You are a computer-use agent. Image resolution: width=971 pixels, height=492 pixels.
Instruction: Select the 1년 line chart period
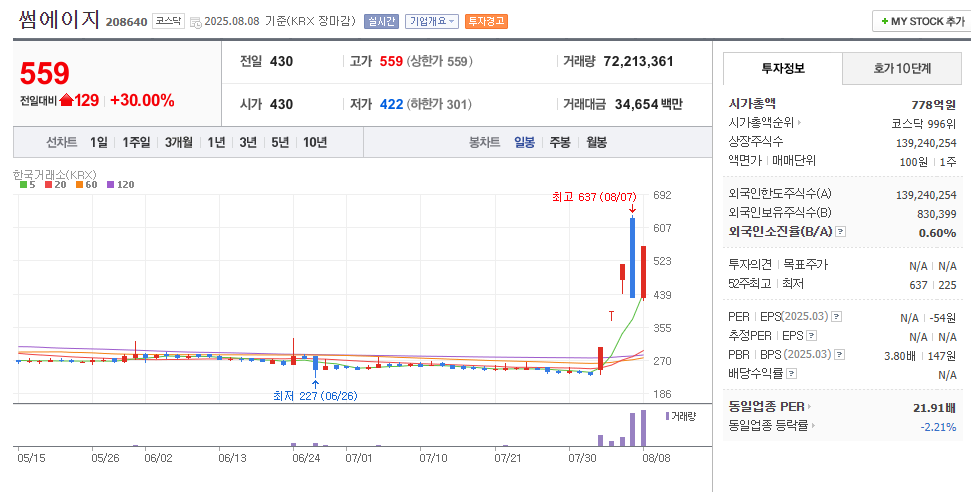pyautogui.click(x=216, y=143)
